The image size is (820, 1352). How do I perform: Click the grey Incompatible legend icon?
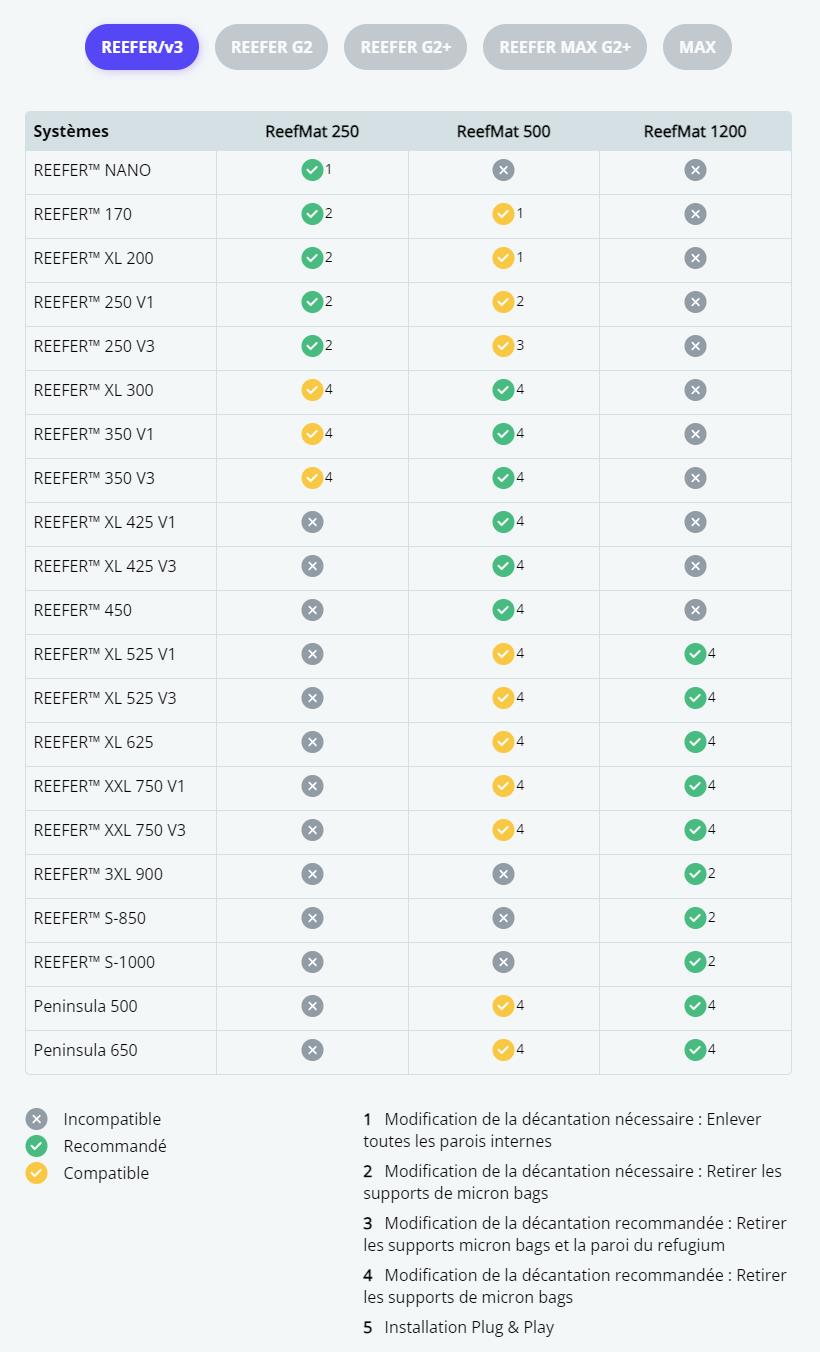37,1119
